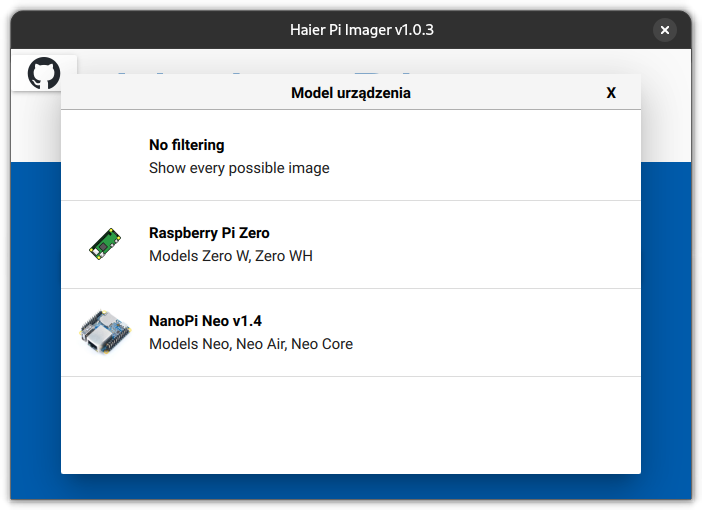Open the GitHub logo link

(x=44, y=73)
